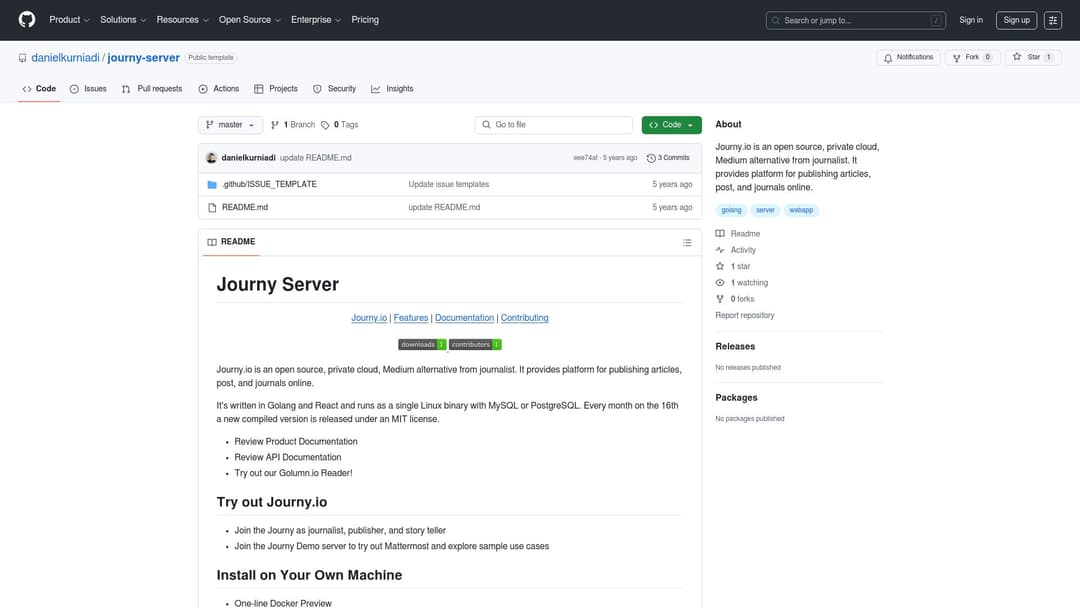Star the journy-server repository
The height and width of the screenshot is (608, 1080).
pos(1033,58)
